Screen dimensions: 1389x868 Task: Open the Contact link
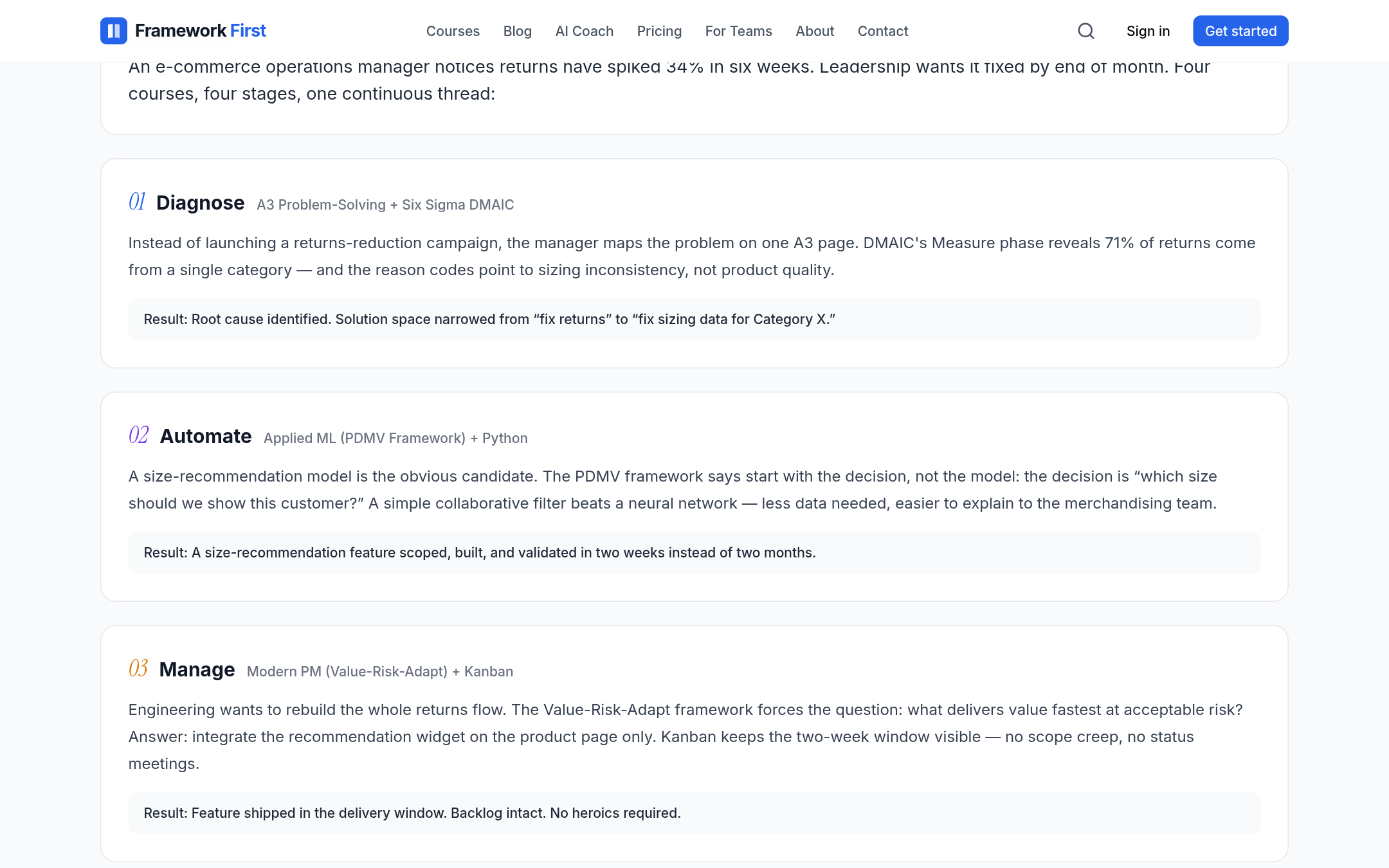(883, 31)
